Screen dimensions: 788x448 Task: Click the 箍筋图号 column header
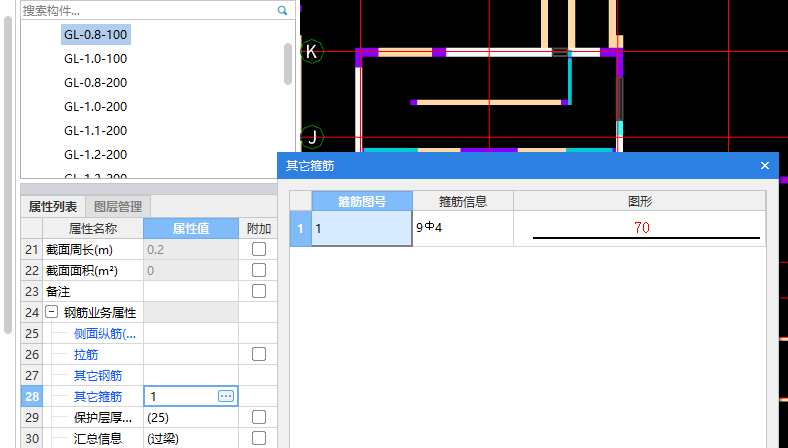click(x=362, y=202)
